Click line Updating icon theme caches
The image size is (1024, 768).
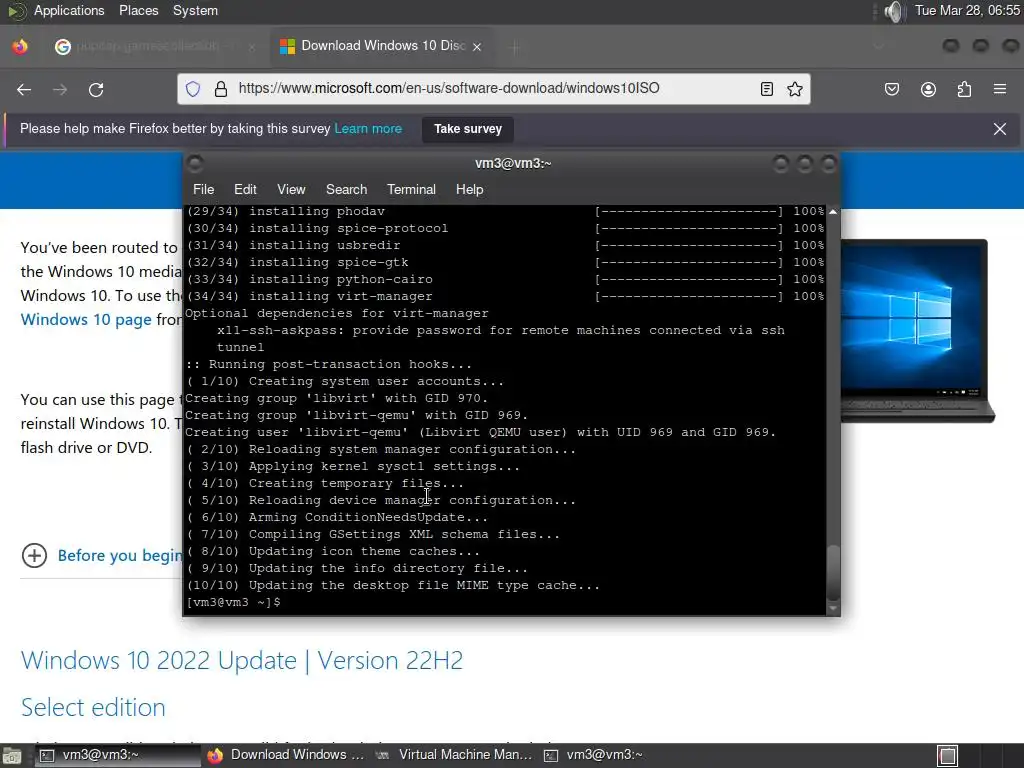(333, 551)
